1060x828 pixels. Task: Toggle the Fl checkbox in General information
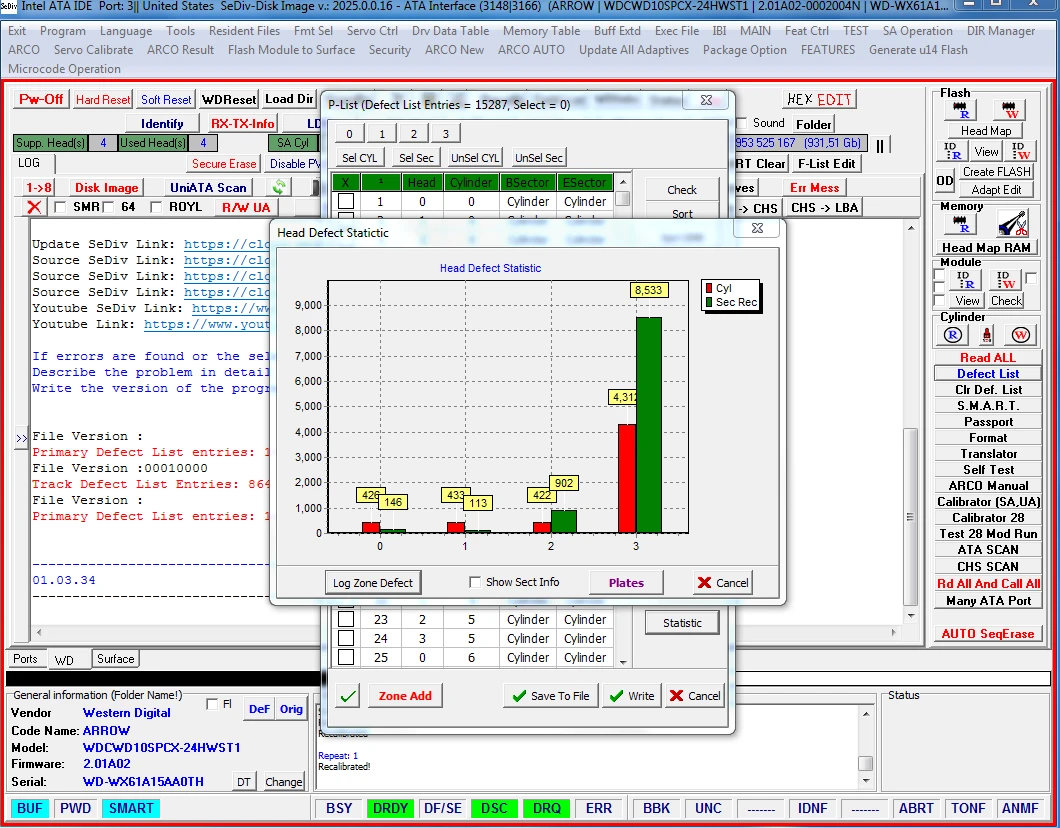212,704
